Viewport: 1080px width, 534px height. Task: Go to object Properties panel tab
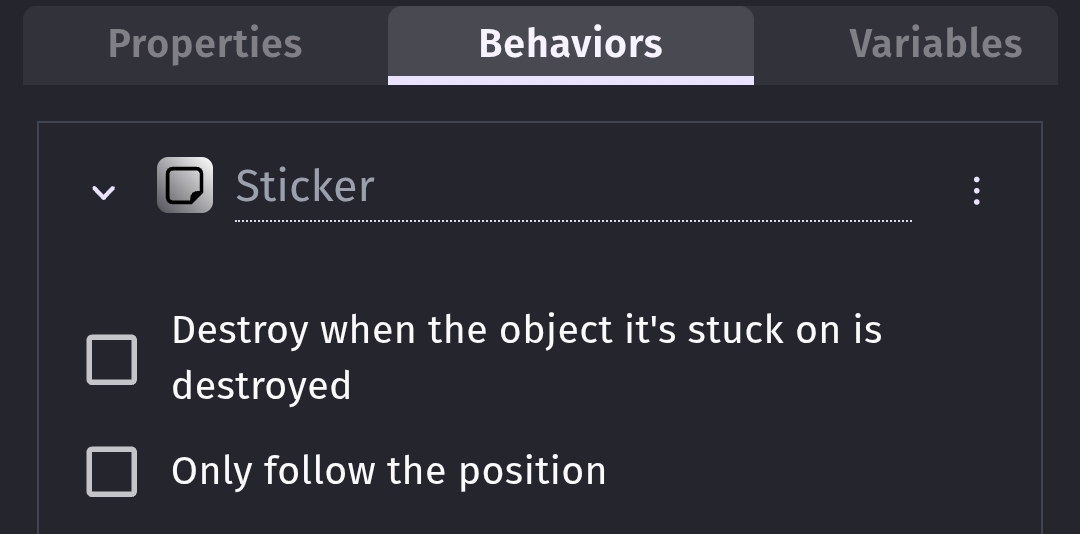(205, 44)
